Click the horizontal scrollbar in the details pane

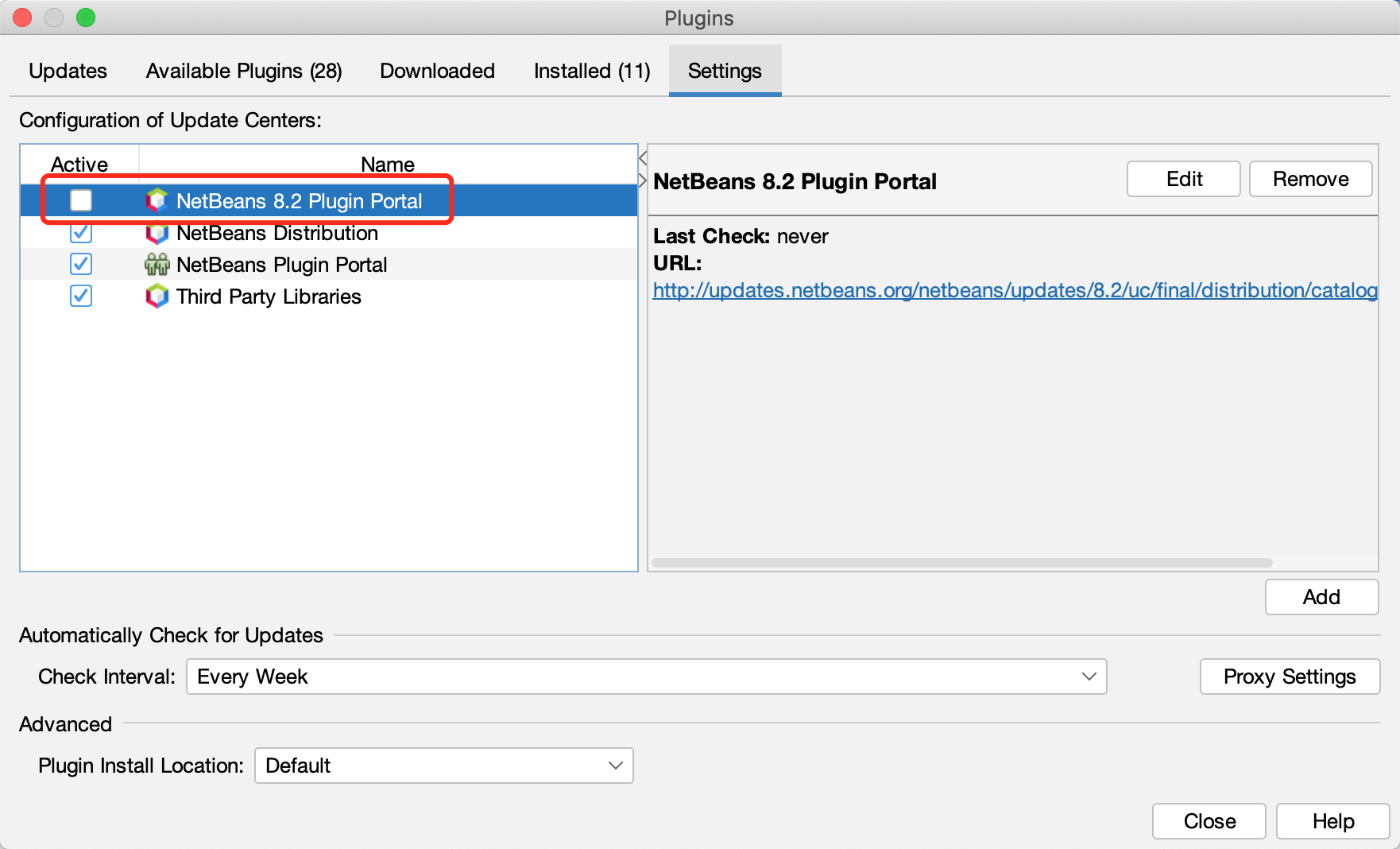[962, 563]
